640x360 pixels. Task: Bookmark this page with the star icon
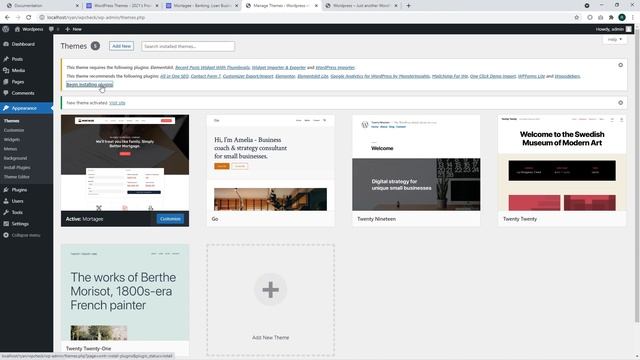coord(577,18)
